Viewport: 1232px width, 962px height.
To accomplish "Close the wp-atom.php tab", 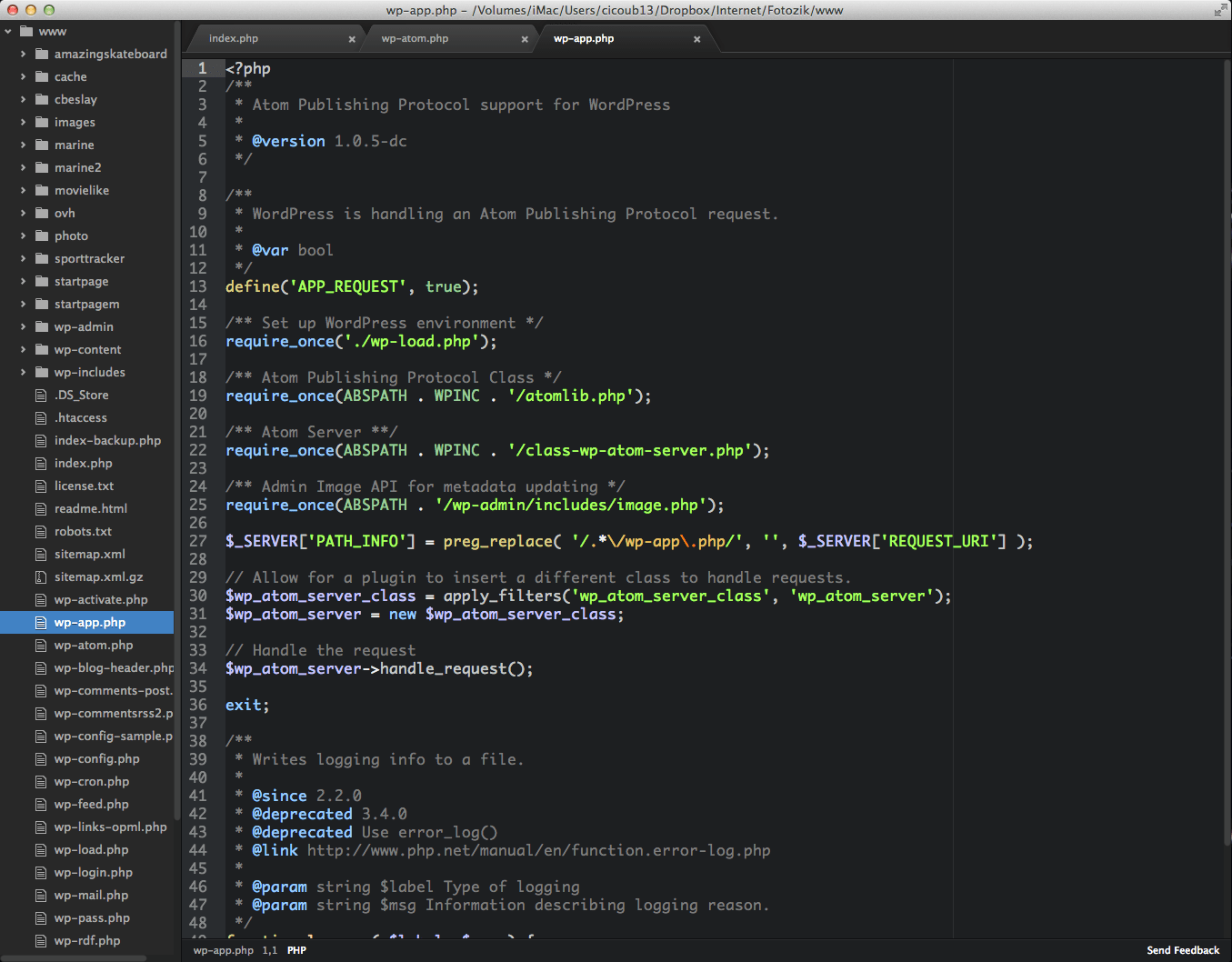I will (x=525, y=39).
